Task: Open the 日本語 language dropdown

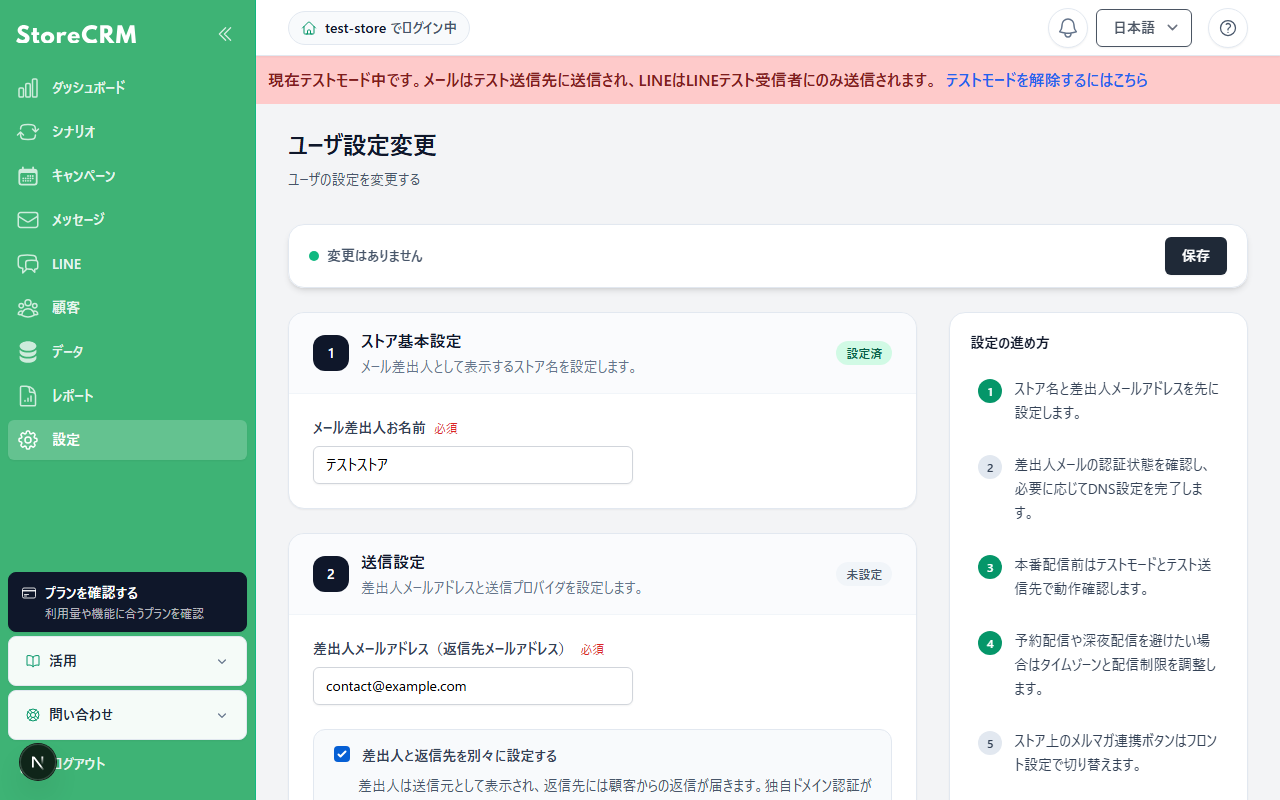Action: [x=1144, y=28]
